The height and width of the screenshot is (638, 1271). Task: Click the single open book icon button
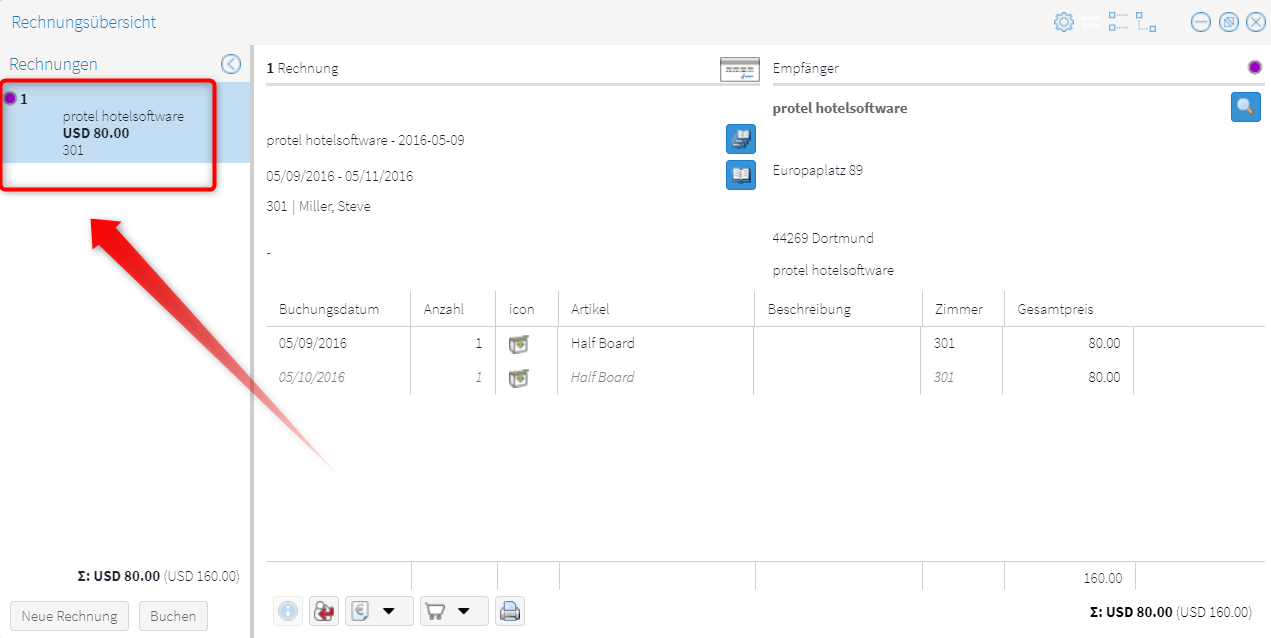[740, 175]
